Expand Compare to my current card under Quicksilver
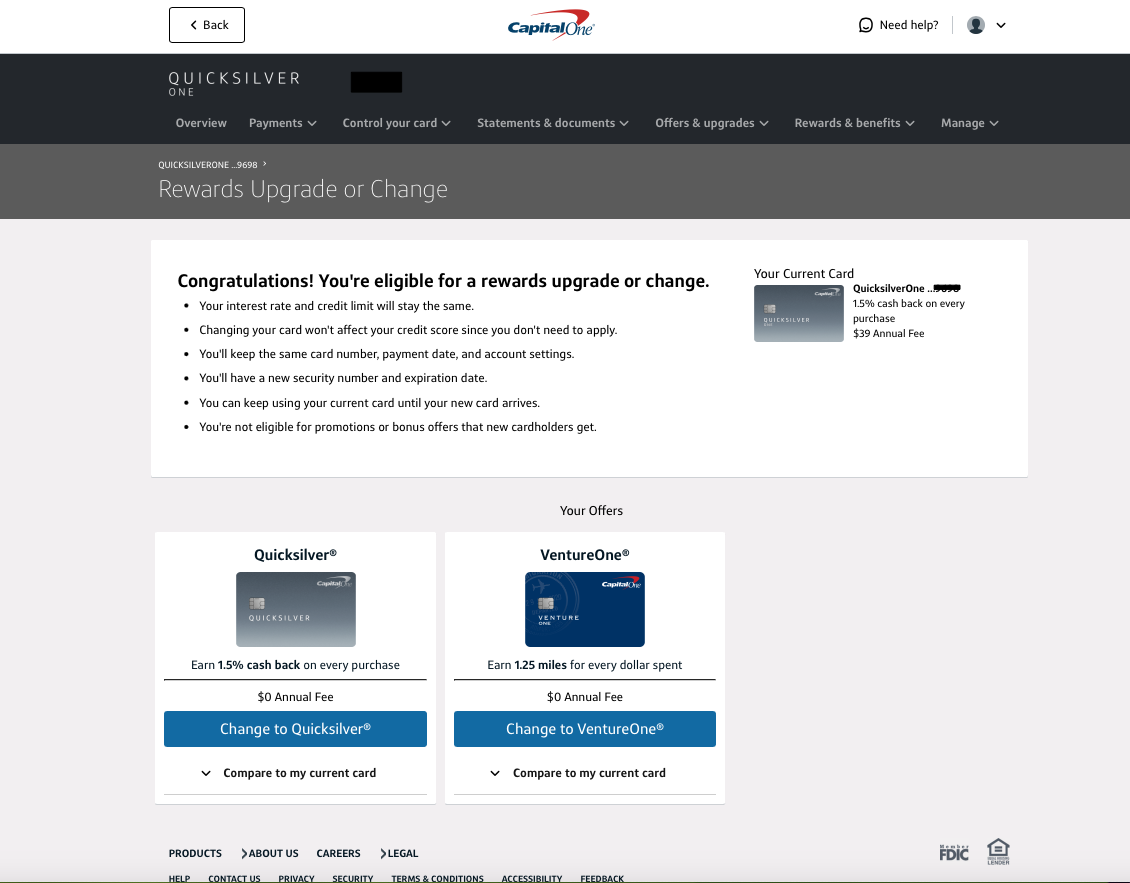Screen dimensions: 1130x883 [x=295, y=772]
